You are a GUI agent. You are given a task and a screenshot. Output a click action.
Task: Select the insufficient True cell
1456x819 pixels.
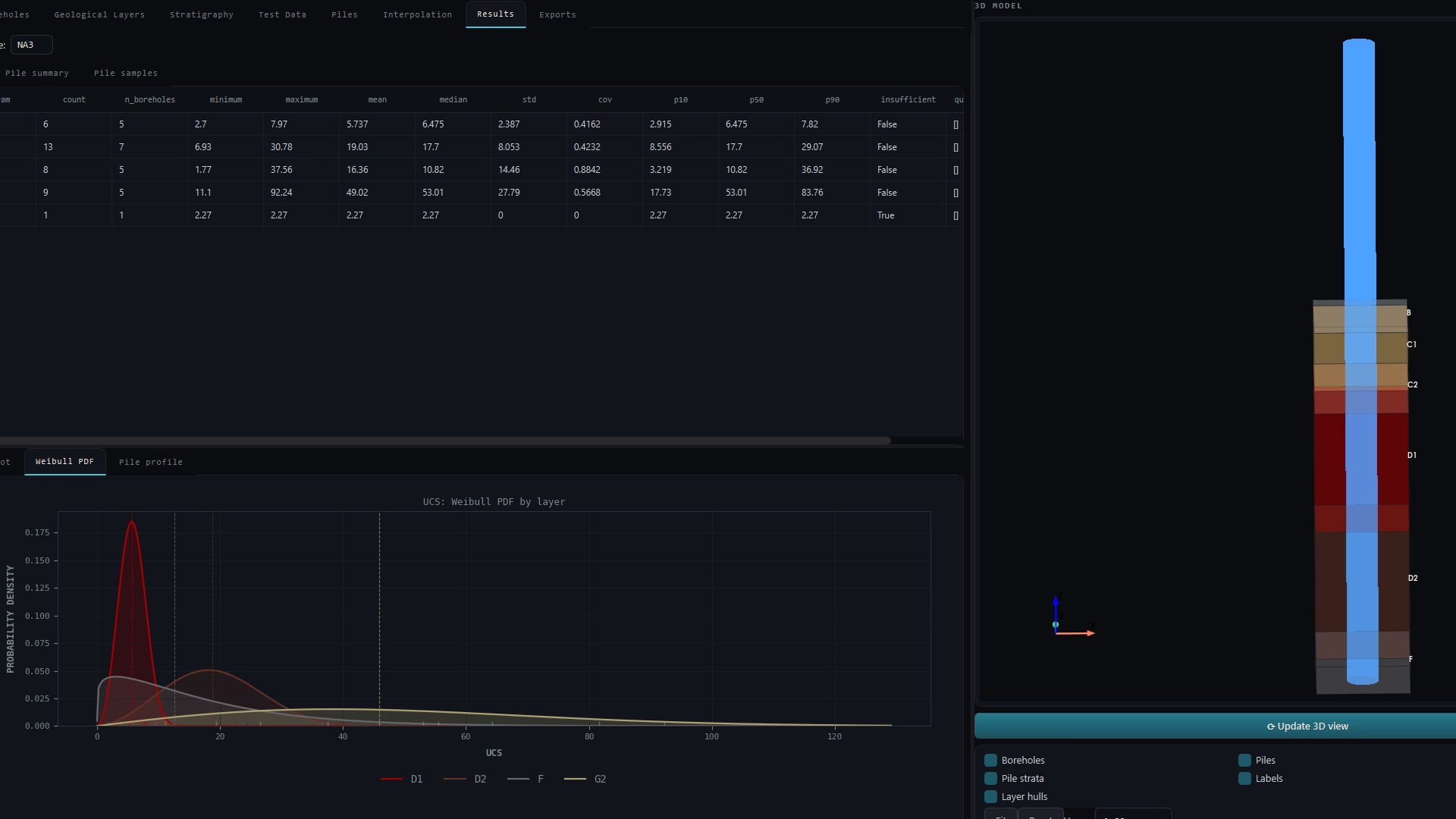click(908, 215)
